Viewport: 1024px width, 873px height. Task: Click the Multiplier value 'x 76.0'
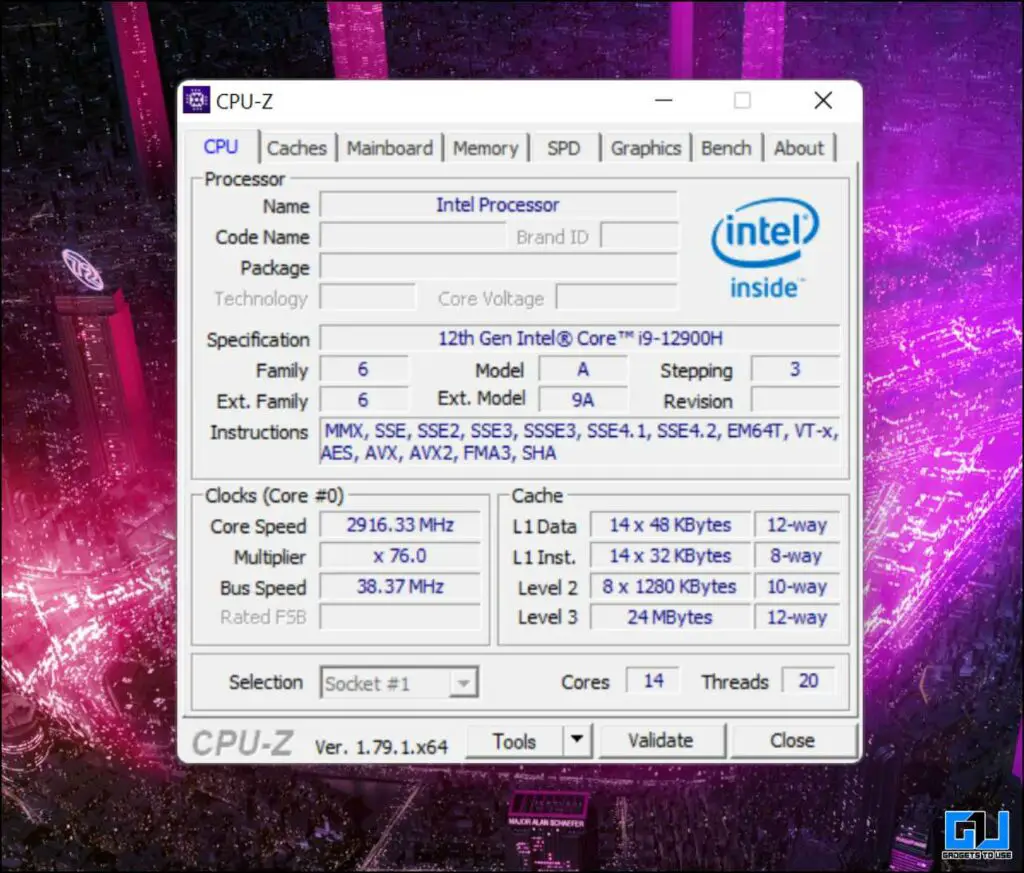click(x=400, y=556)
